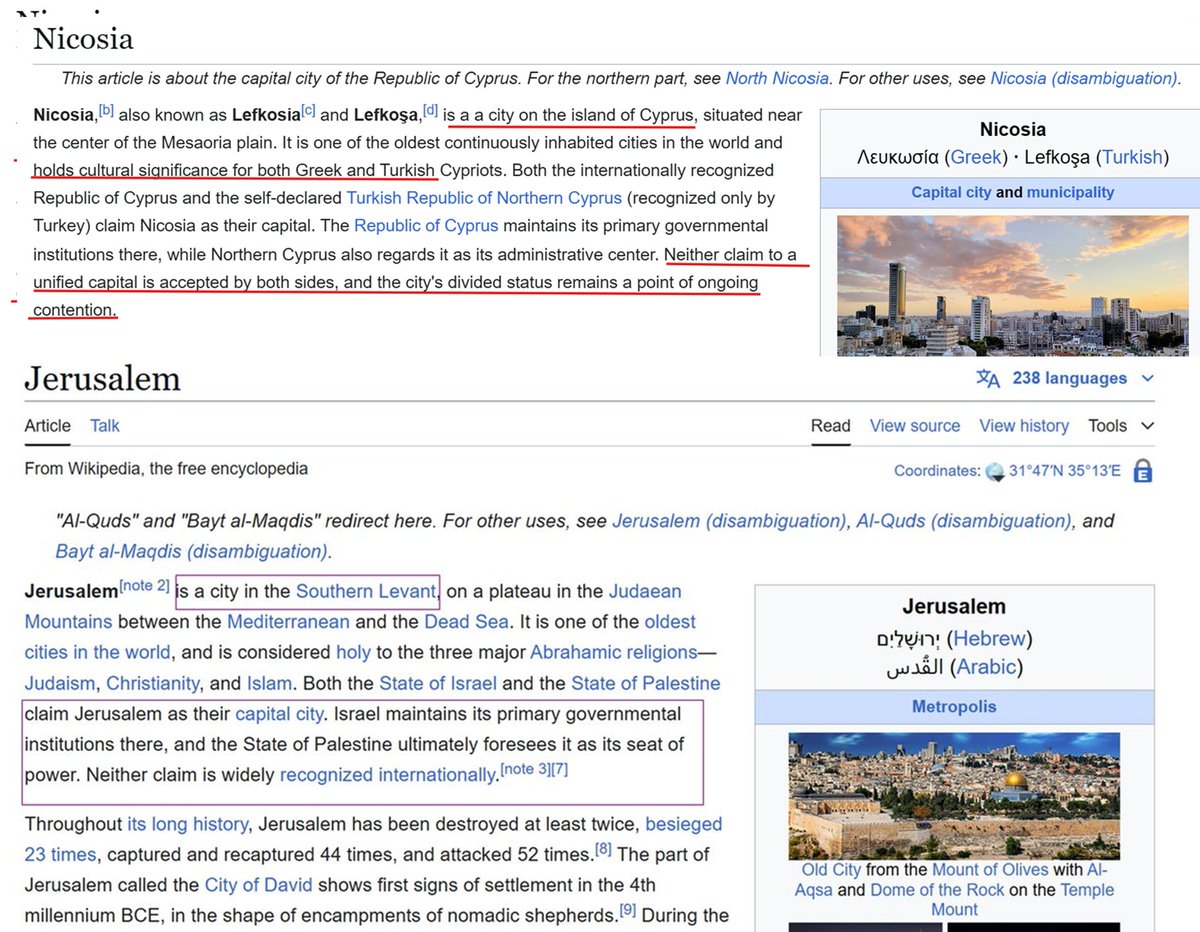Click the Judaism link

60,684
